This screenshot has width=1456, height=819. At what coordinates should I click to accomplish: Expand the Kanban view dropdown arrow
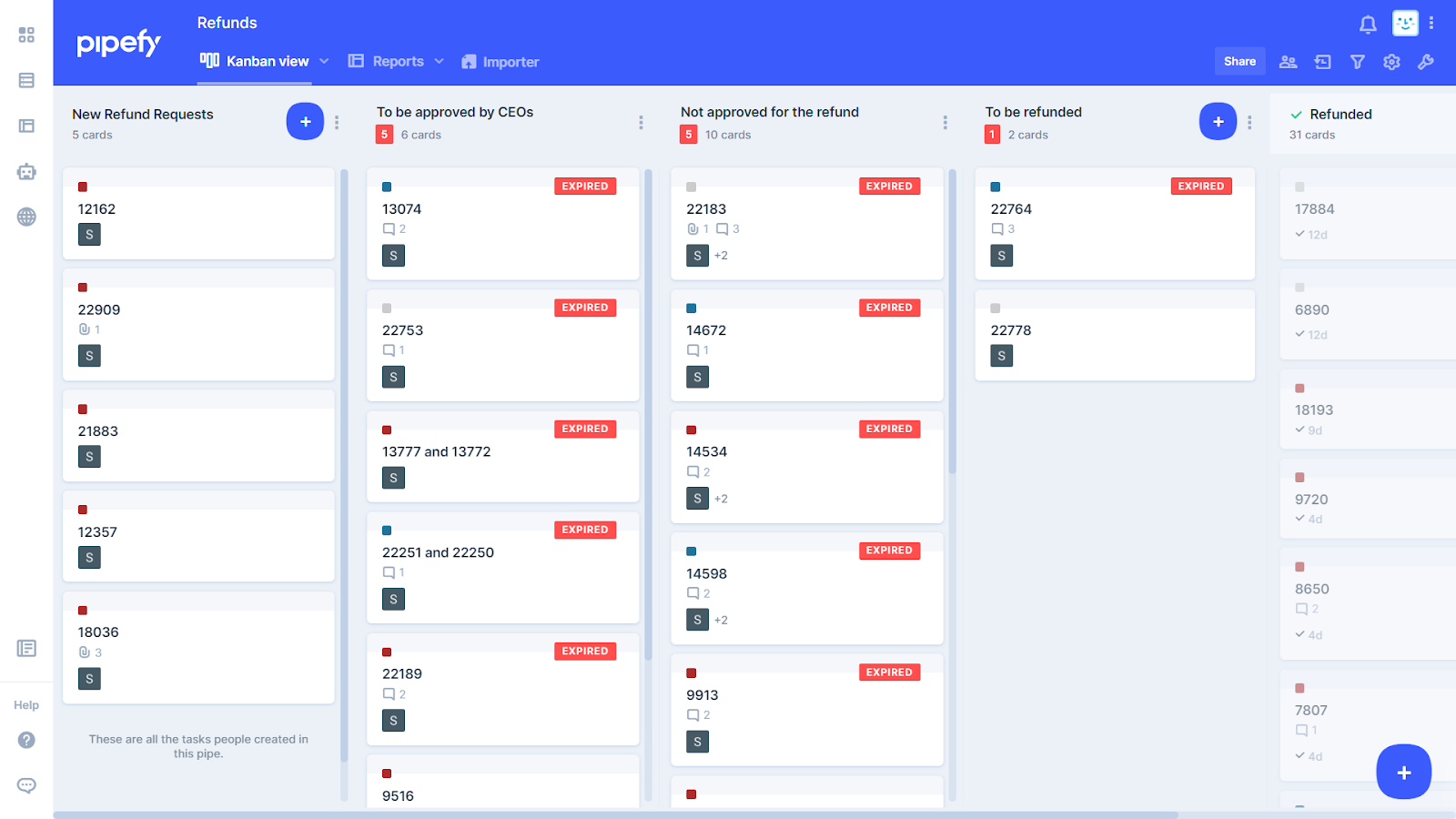[324, 61]
